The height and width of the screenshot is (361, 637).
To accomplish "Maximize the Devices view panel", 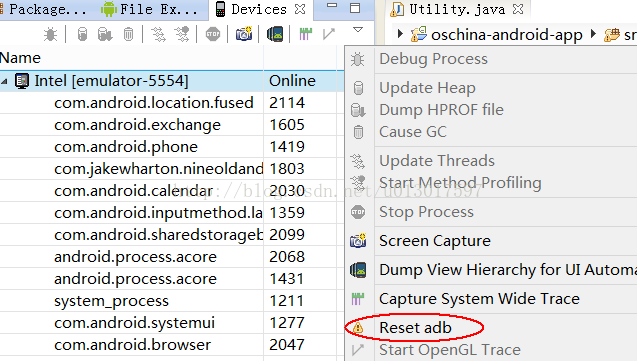I will 355,8.
